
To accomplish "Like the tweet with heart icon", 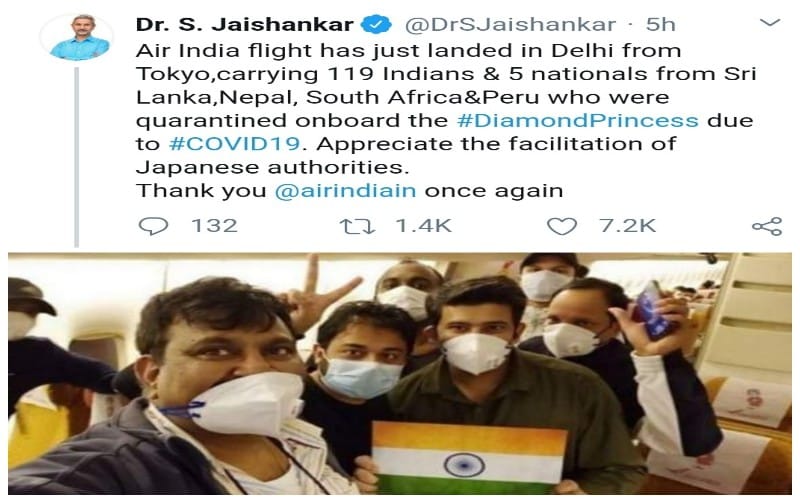I will (562, 226).
